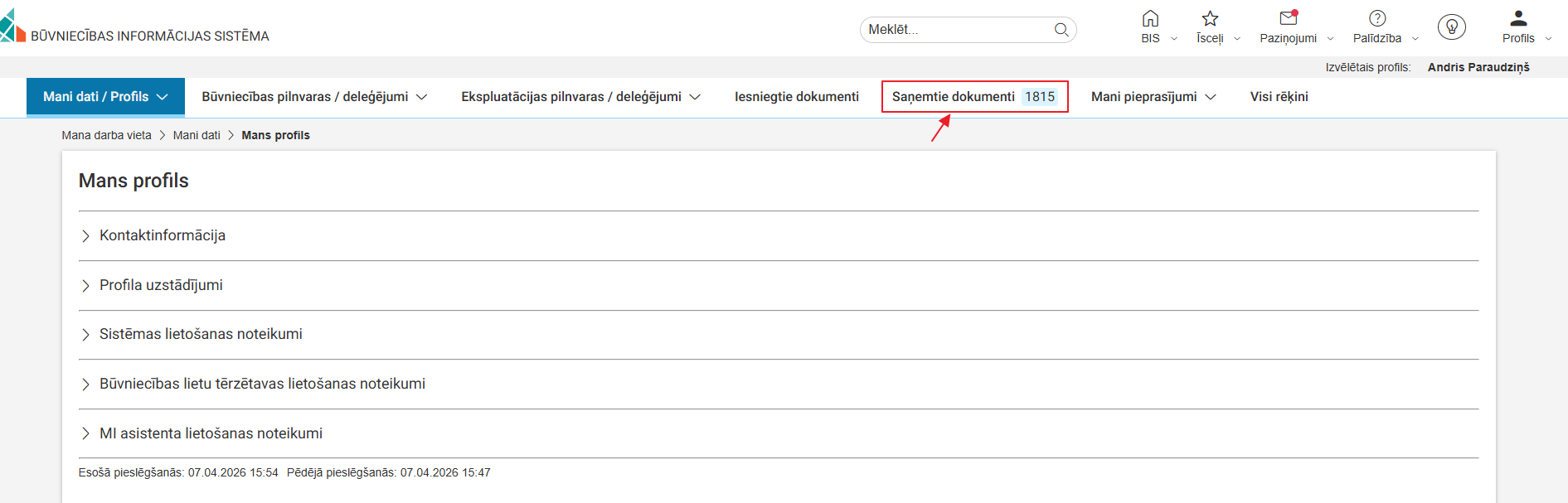The width and height of the screenshot is (1568, 503).
Task: Click the BIS home icon
Action: (1150, 19)
